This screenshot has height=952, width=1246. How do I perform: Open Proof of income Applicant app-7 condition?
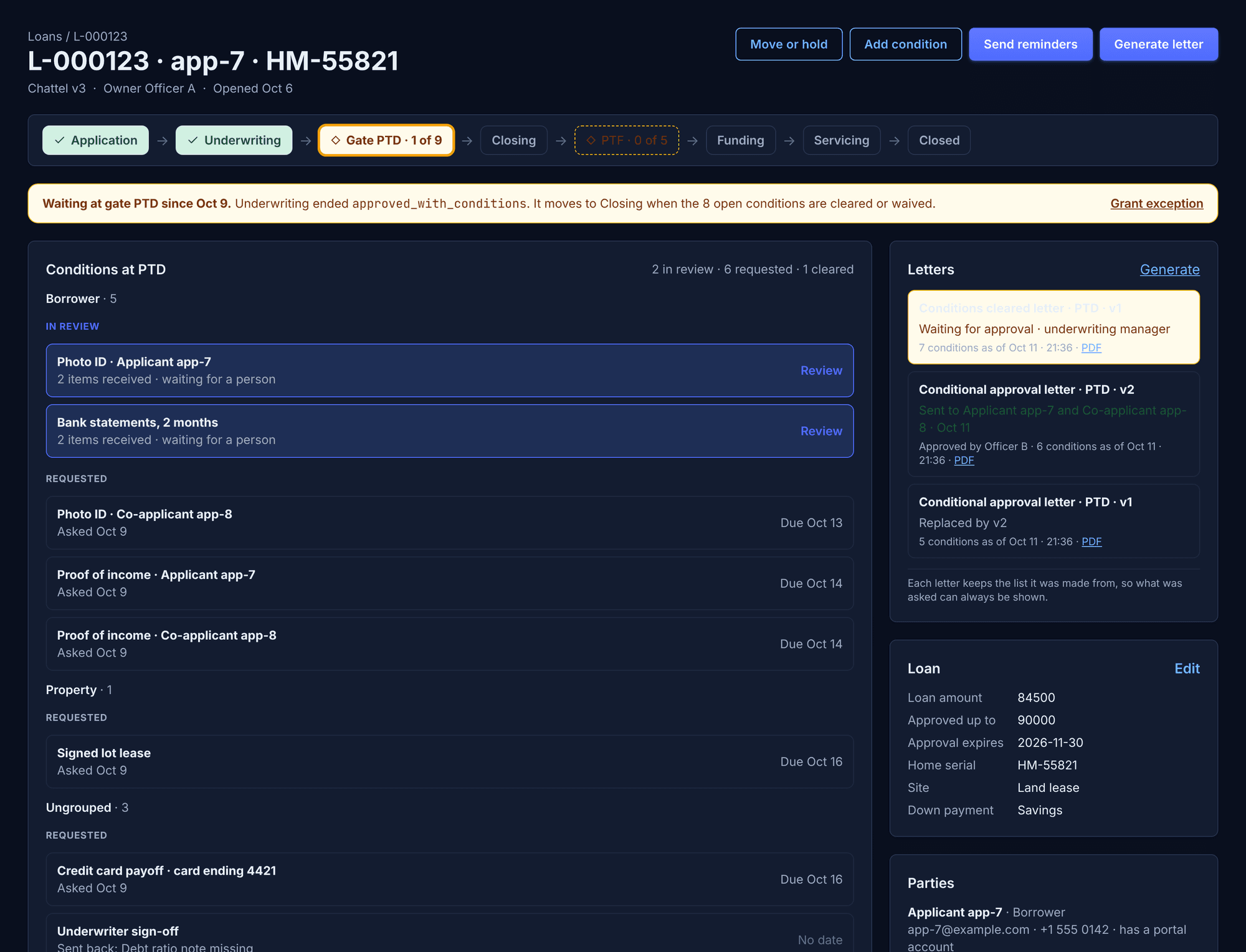(x=449, y=583)
